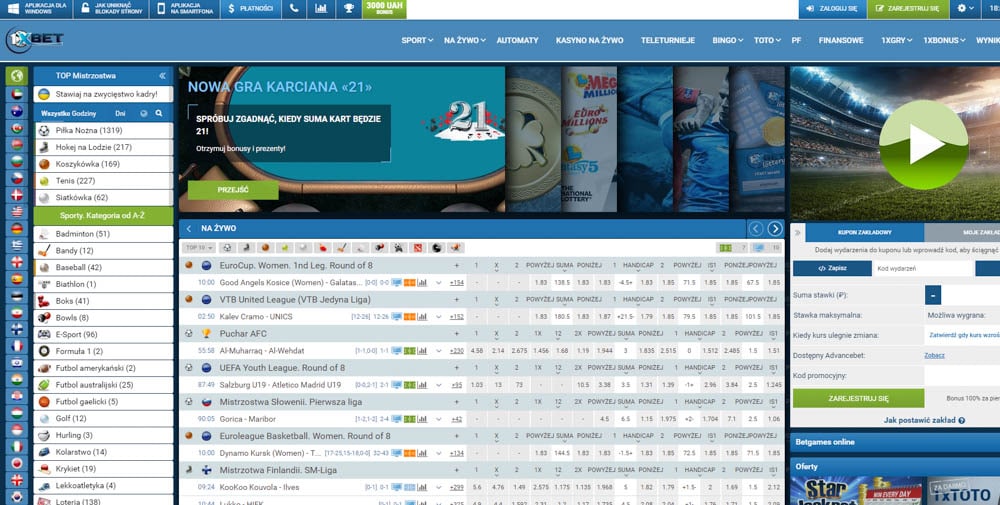Open Betgames online section
1000x505 pixels.
[x=895, y=442]
